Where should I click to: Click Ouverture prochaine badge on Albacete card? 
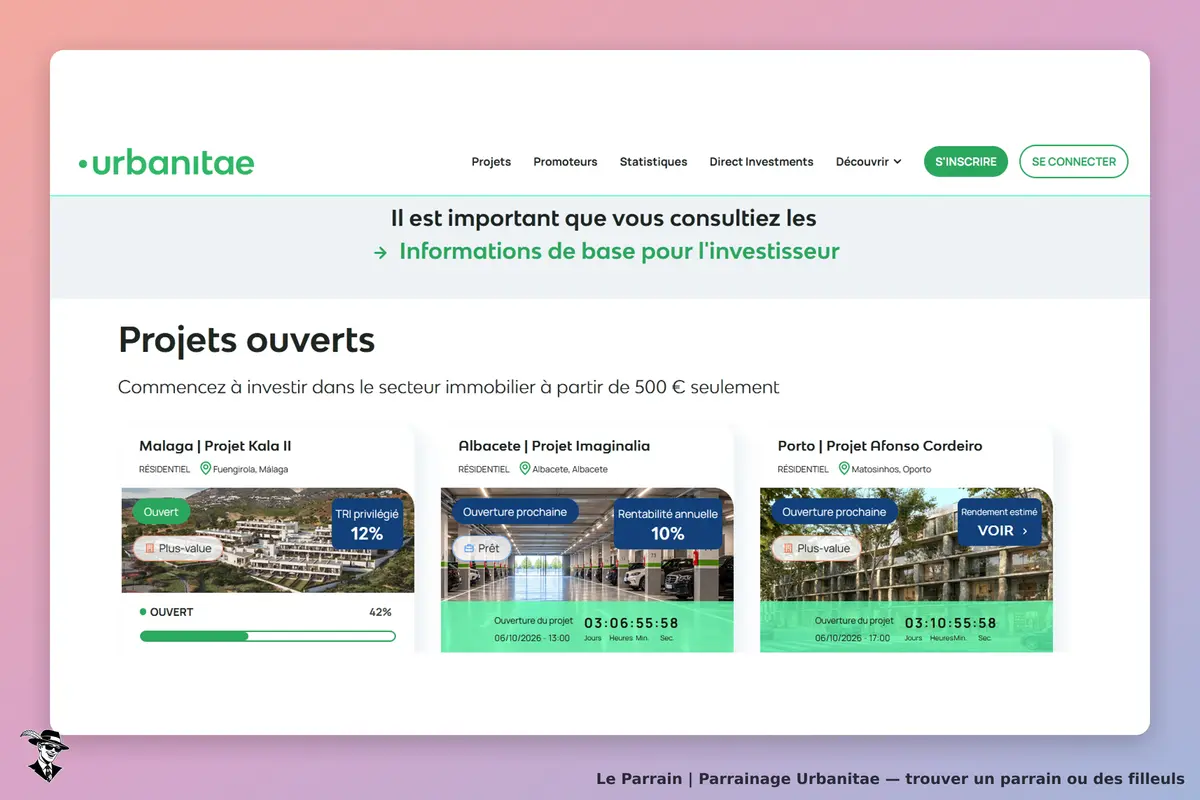tap(514, 512)
